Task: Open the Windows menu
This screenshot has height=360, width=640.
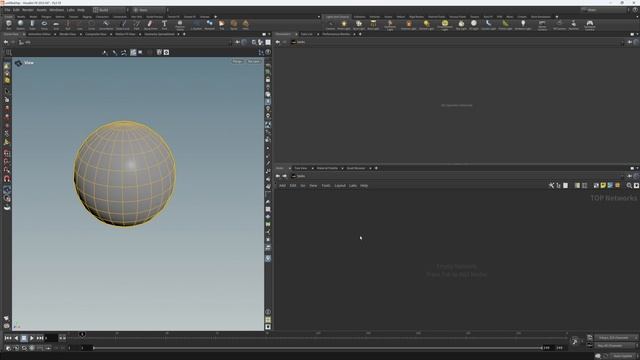Action: 57,10
